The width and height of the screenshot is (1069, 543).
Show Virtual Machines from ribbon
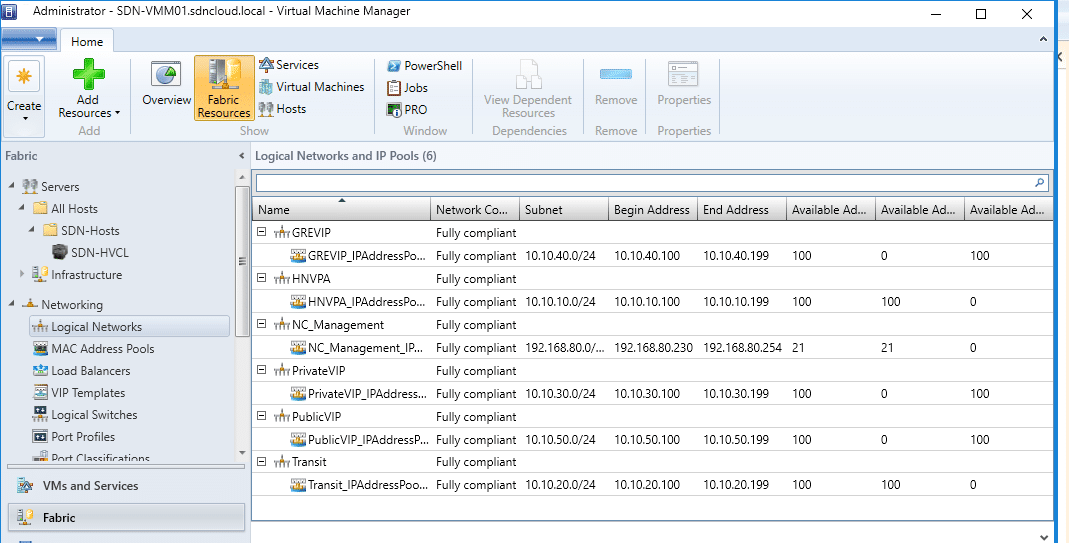(x=312, y=87)
